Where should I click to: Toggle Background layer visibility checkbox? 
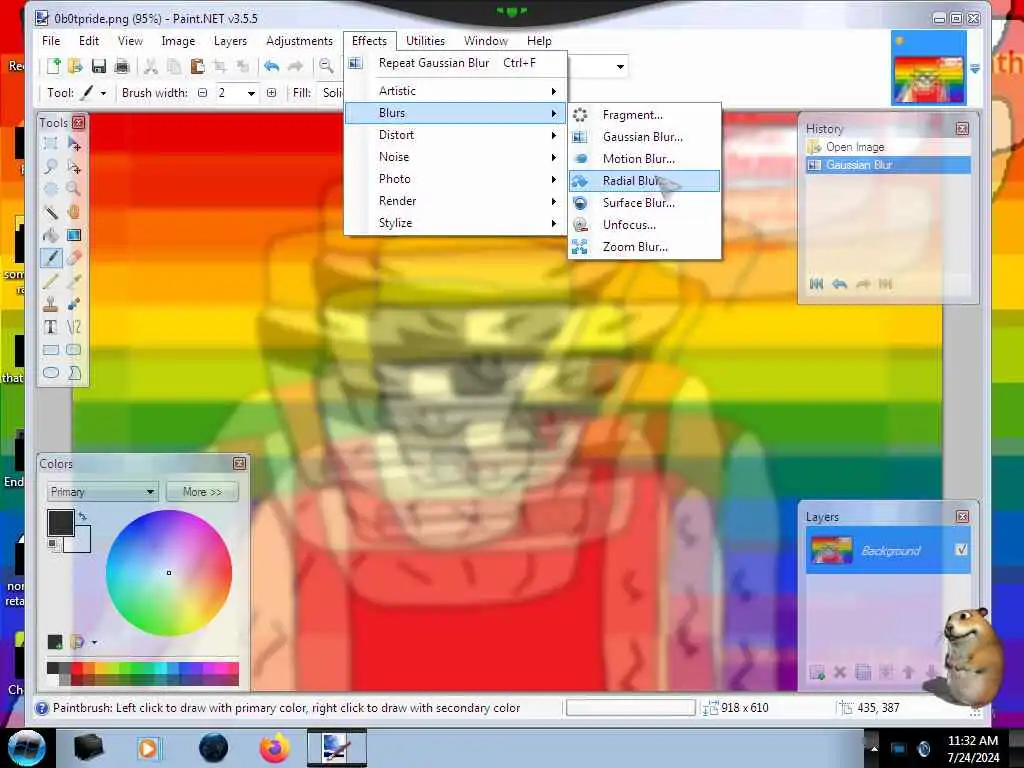(x=961, y=550)
